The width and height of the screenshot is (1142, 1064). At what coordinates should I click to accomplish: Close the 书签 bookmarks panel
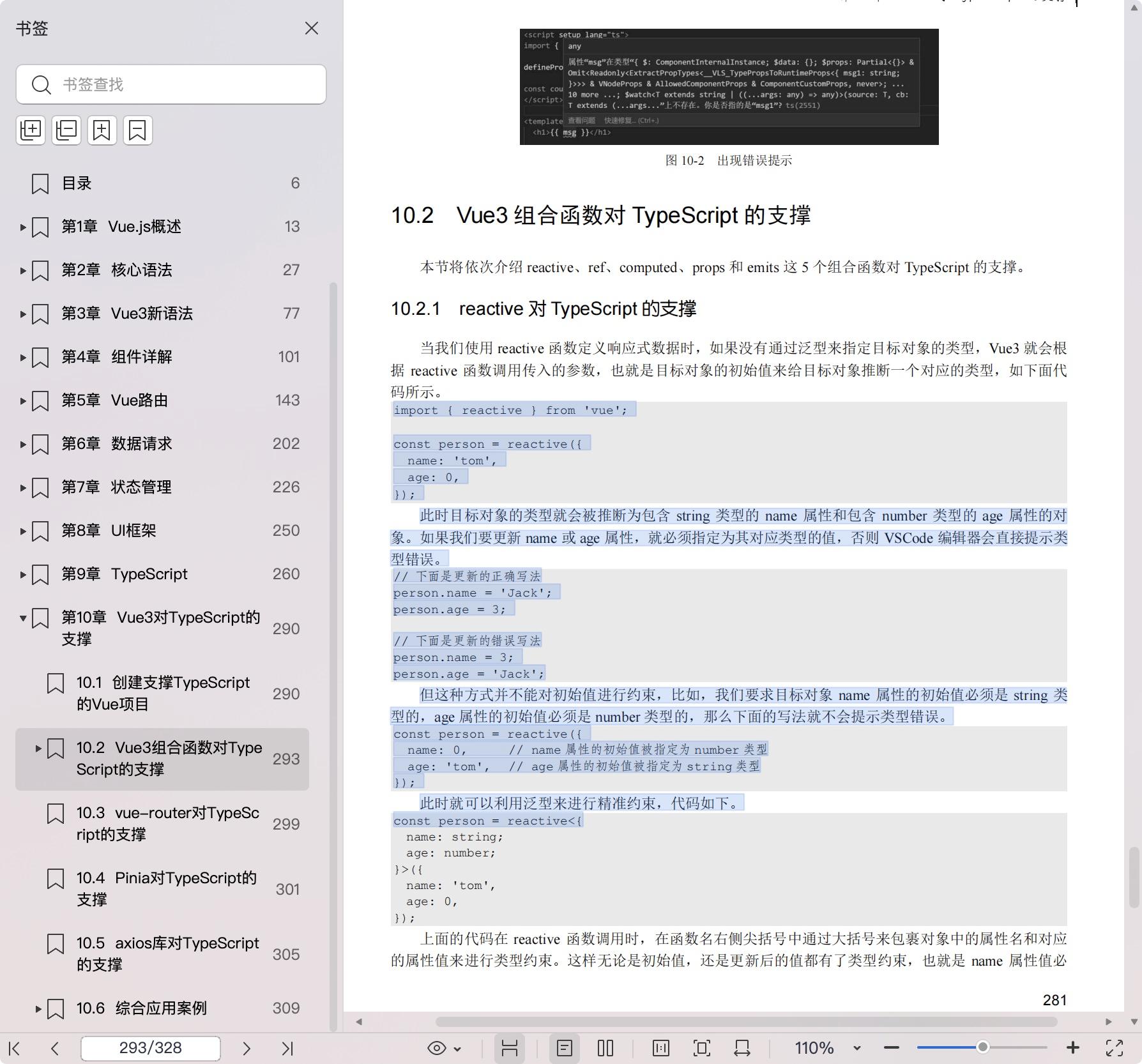tap(312, 28)
